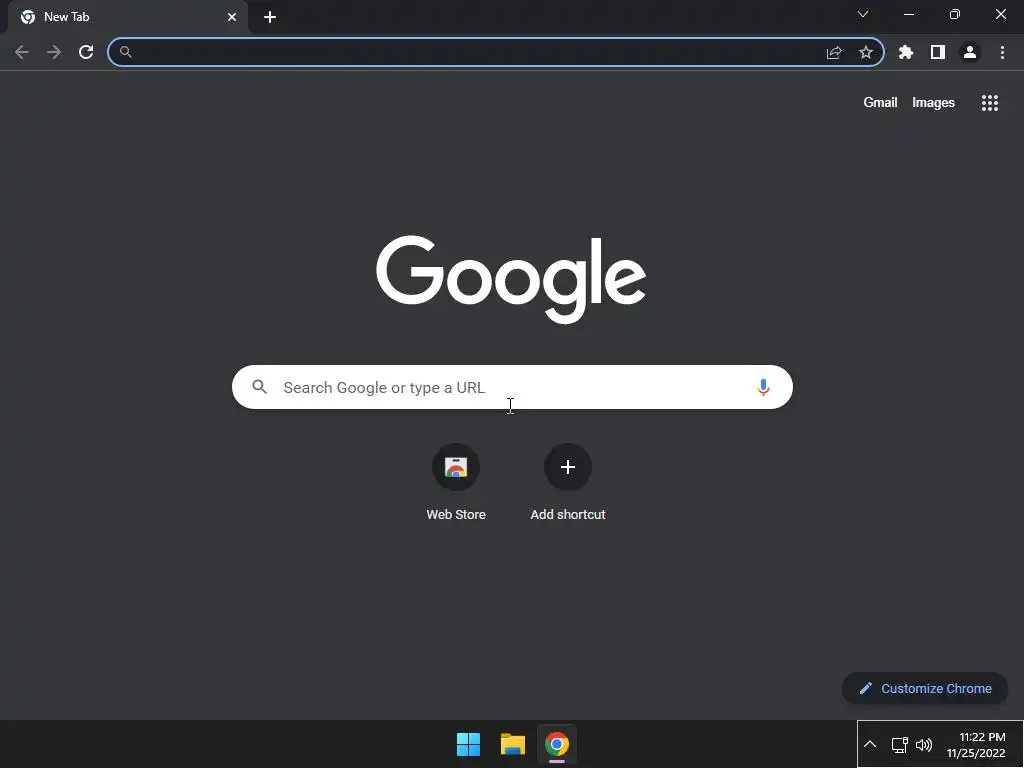Open the Chrome profile avatar menu
1024x768 pixels.
(970, 52)
